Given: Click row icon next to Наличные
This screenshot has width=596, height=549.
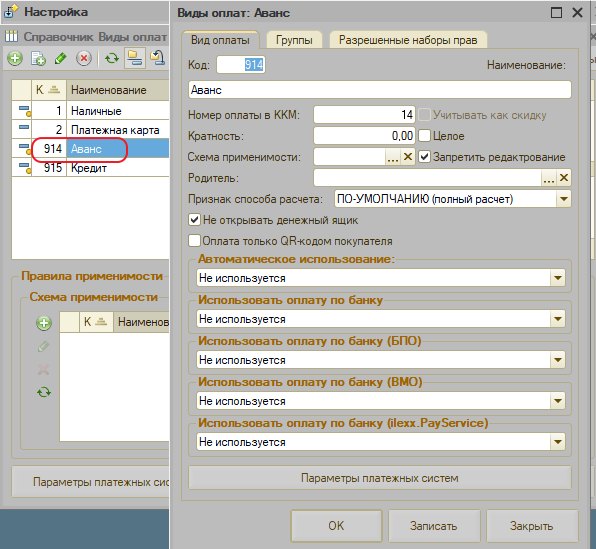Looking at the screenshot, I should click(x=24, y=111).
